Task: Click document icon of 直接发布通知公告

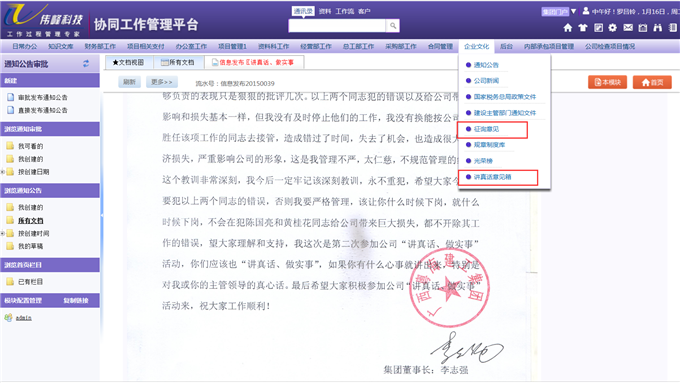Action: [x=10, y=110]
